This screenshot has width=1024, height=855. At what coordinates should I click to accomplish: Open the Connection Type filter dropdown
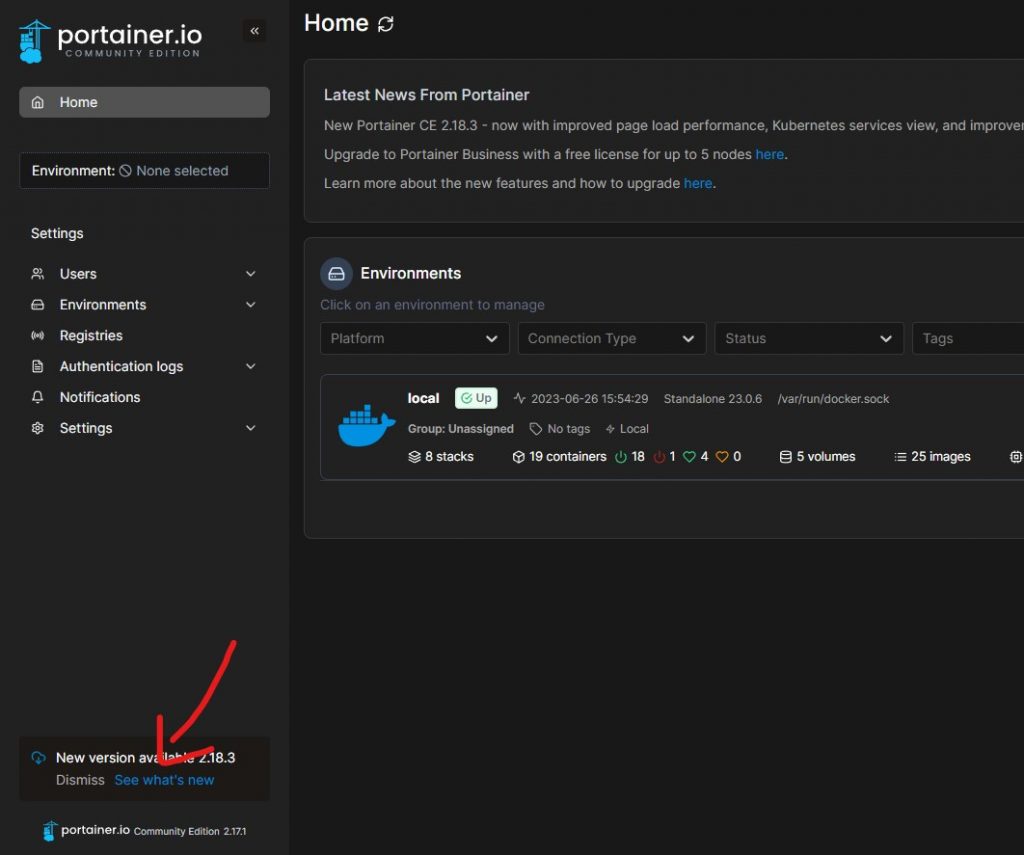click(611, 339)
